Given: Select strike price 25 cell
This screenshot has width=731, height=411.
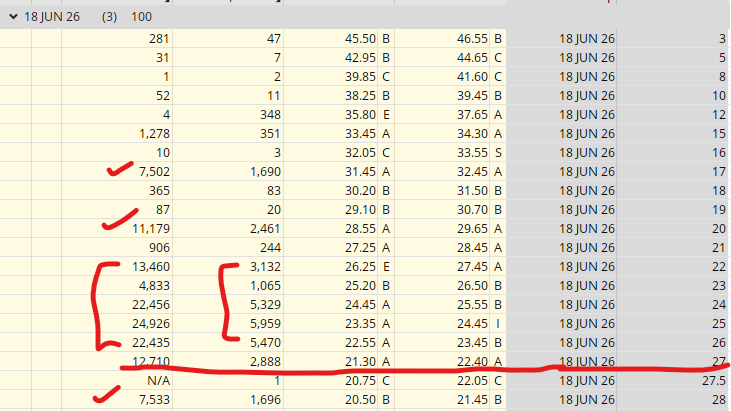Looking at the screenshot, I should (x=719, y=324).
